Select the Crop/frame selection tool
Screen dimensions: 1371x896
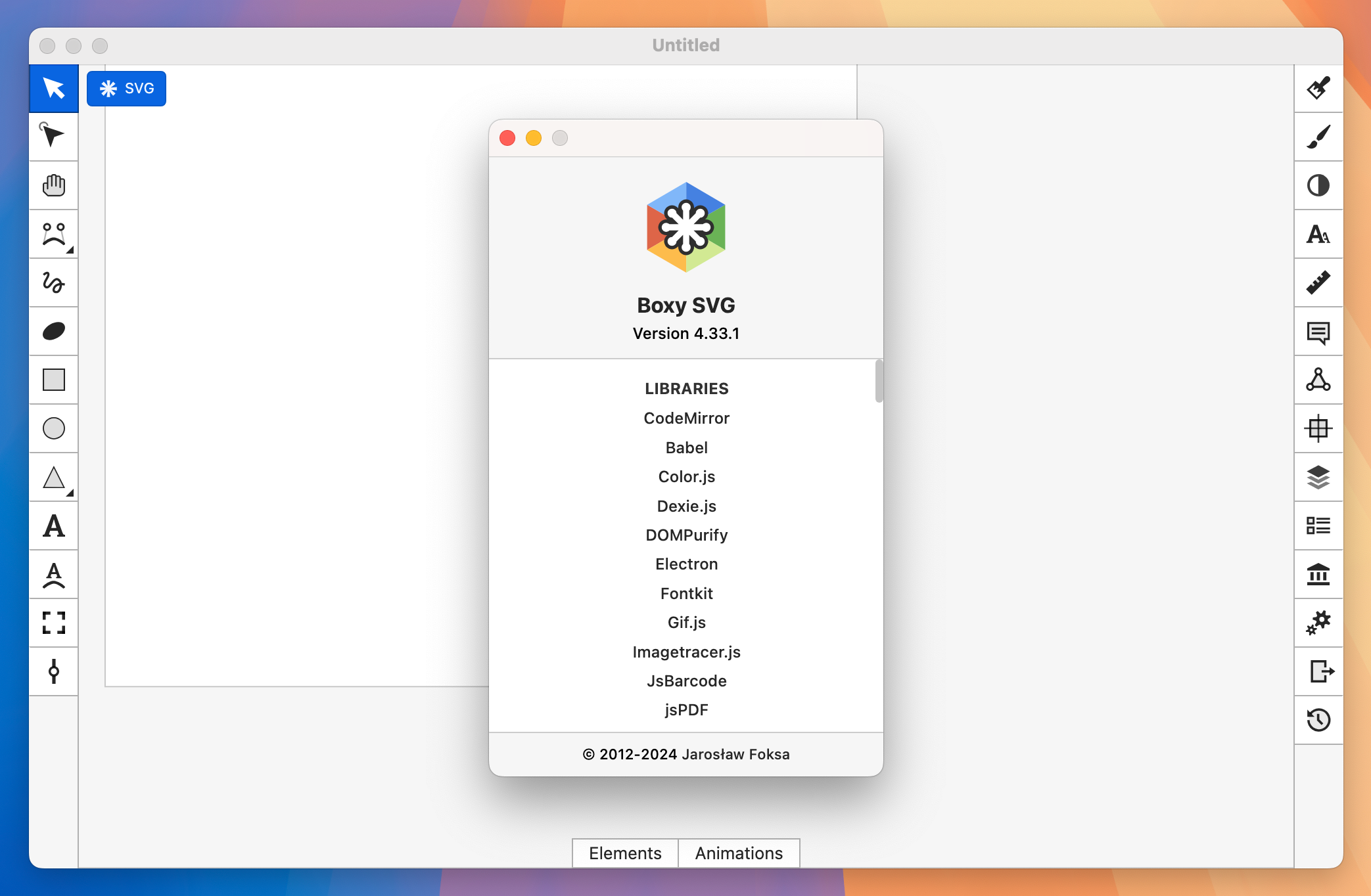pos(54,622)
